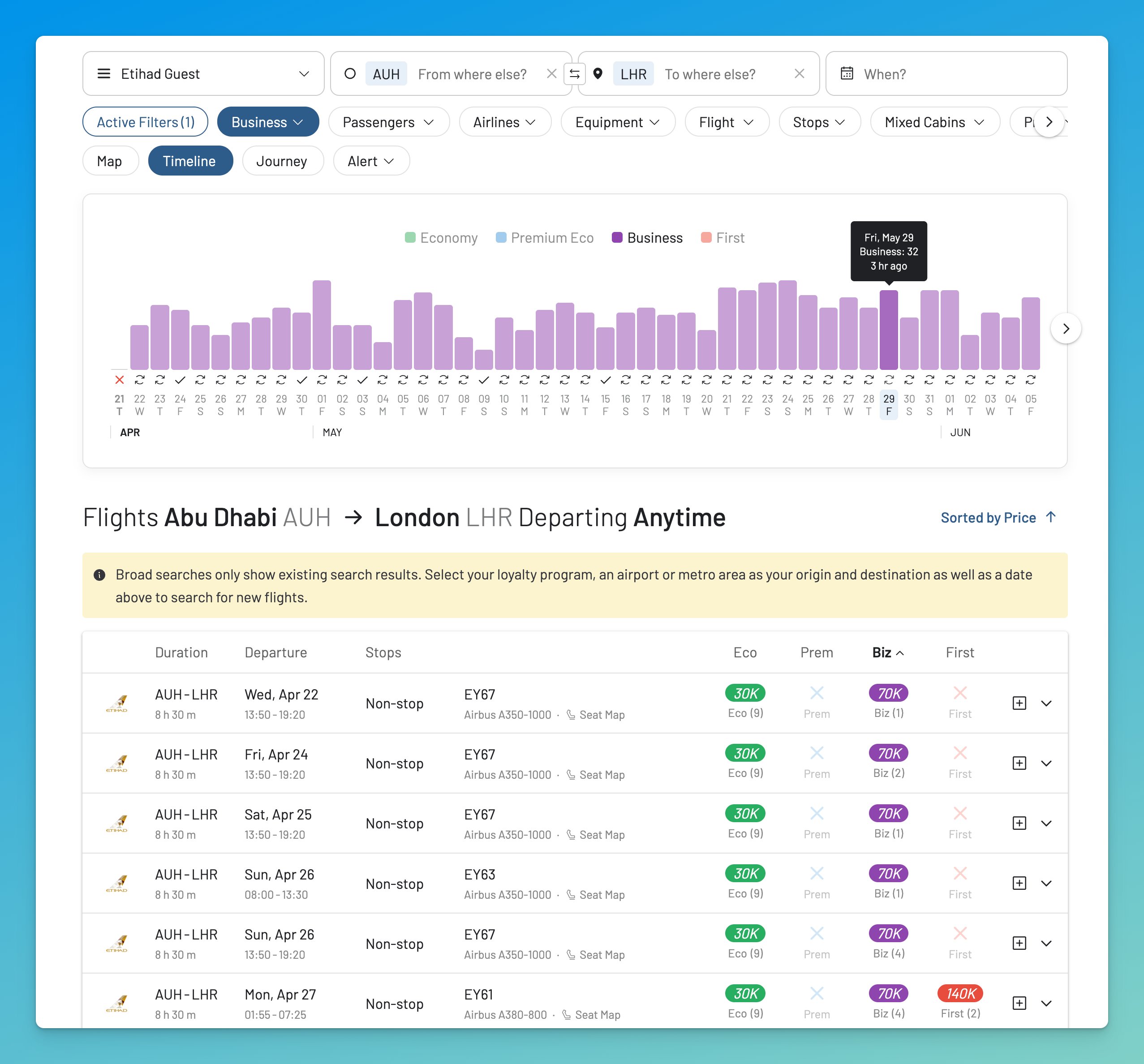The image size is (1144, 1064).
Task: Switch to Journey view
Action: (283, 161)
